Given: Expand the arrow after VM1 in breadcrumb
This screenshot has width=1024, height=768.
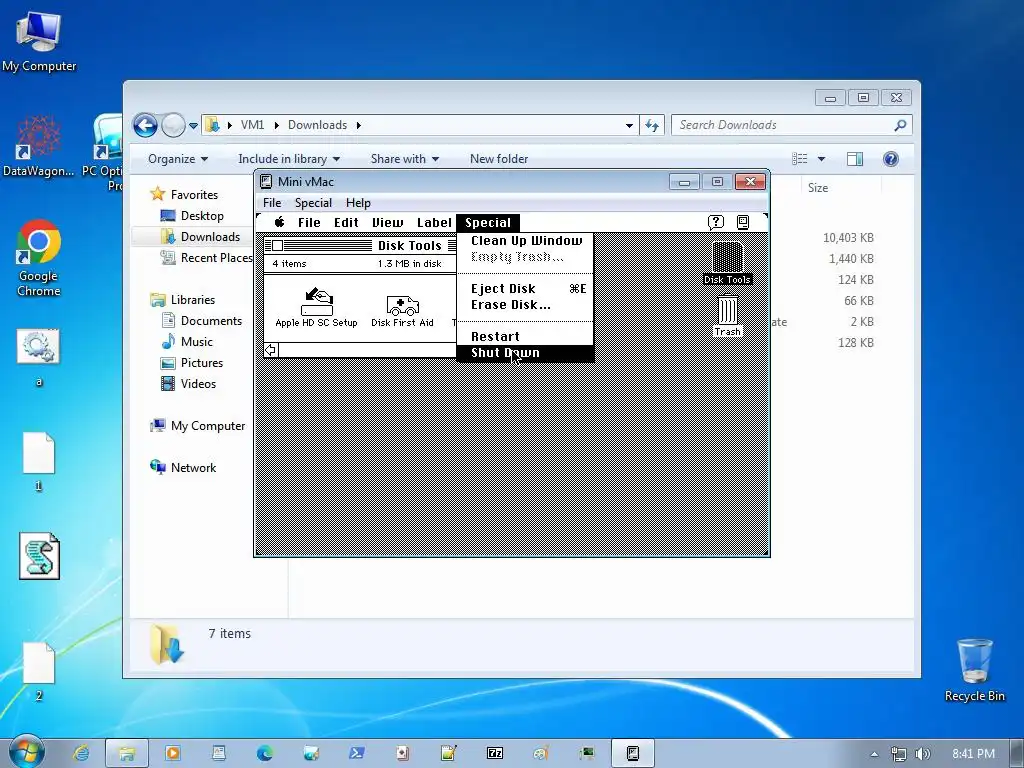Looking at the screenshot, I should 276,125.
